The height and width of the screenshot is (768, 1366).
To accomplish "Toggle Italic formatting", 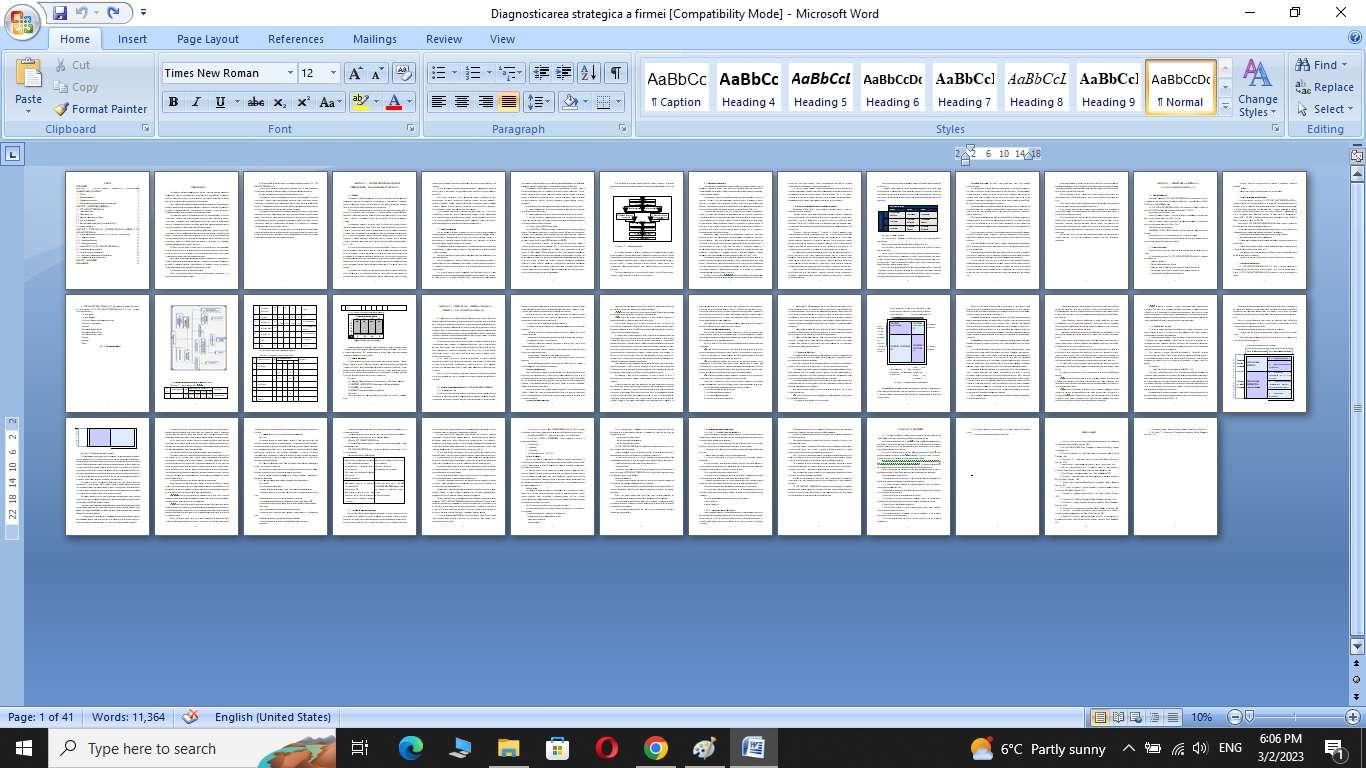I will 196,102.
